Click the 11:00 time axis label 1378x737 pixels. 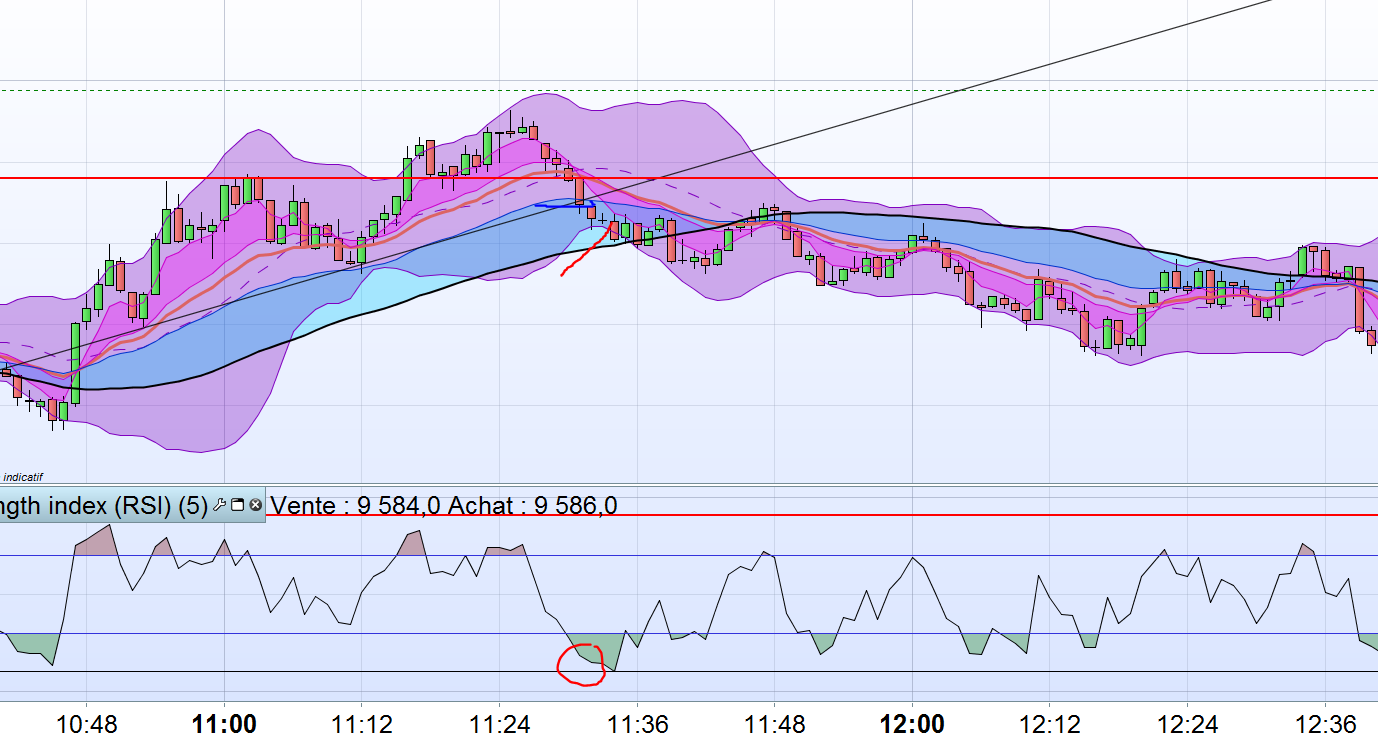(x=223, y=723)
